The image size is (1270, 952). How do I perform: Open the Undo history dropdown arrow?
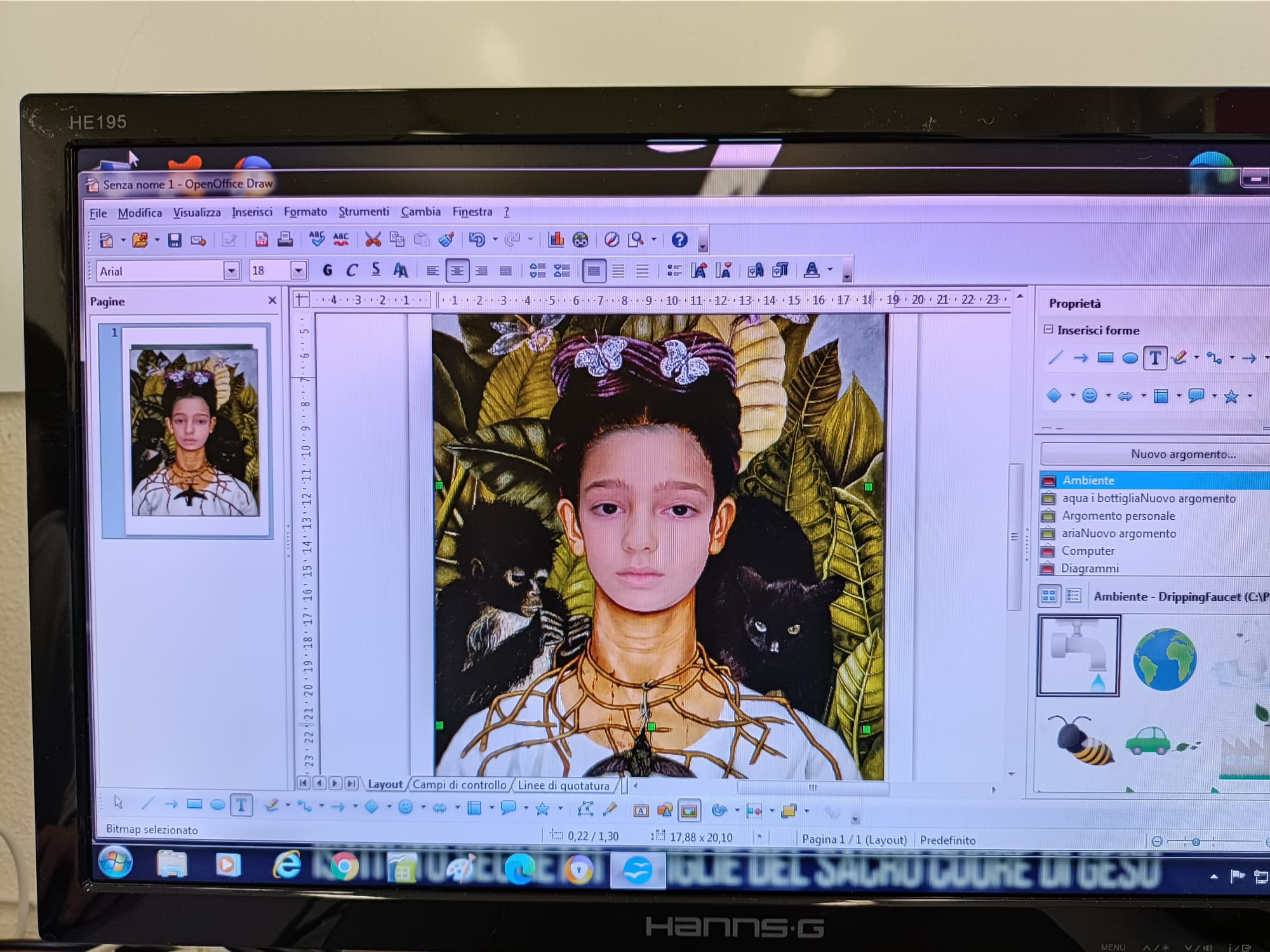(x=495, y=240)
